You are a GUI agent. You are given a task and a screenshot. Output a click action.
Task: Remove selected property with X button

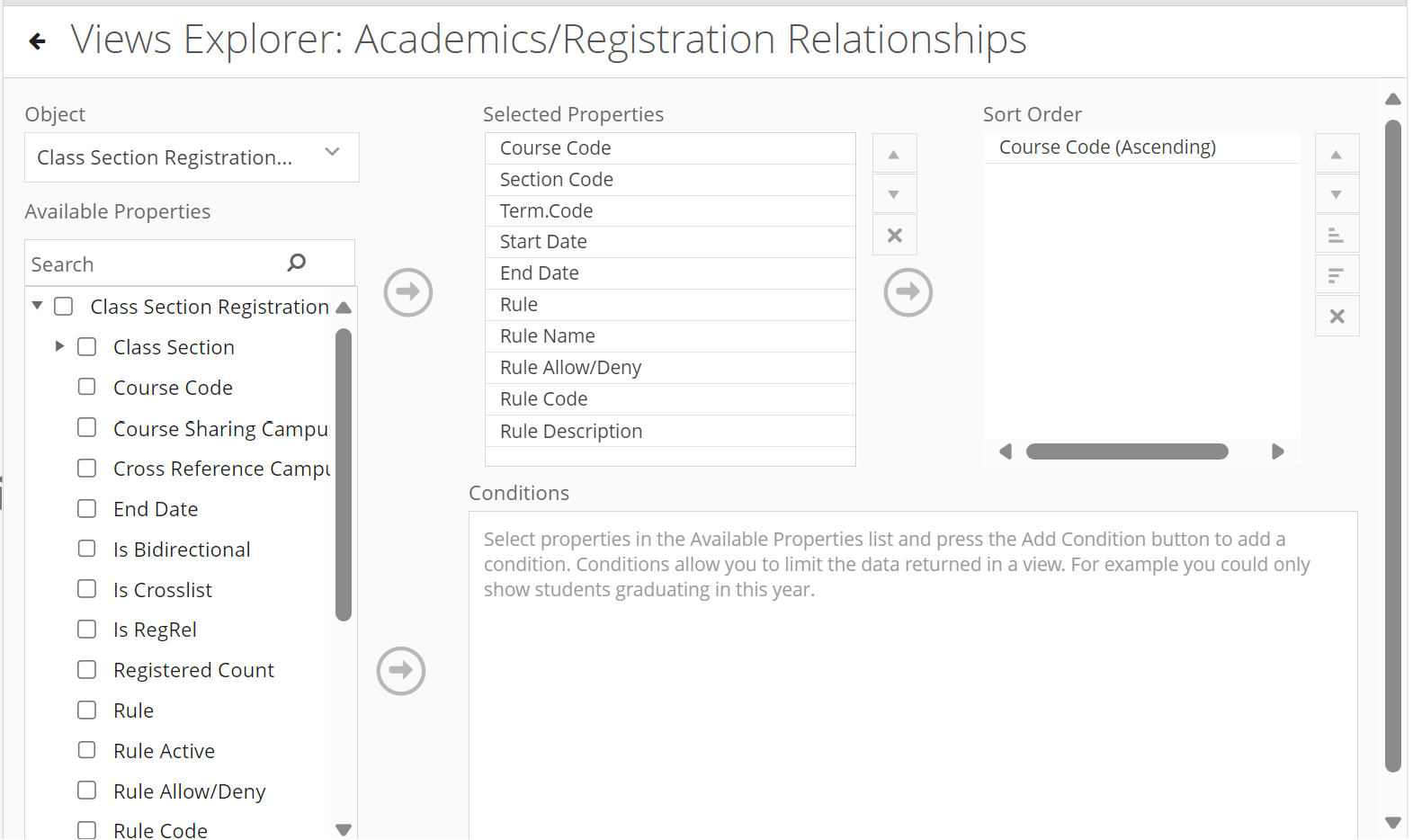(894, 236)
